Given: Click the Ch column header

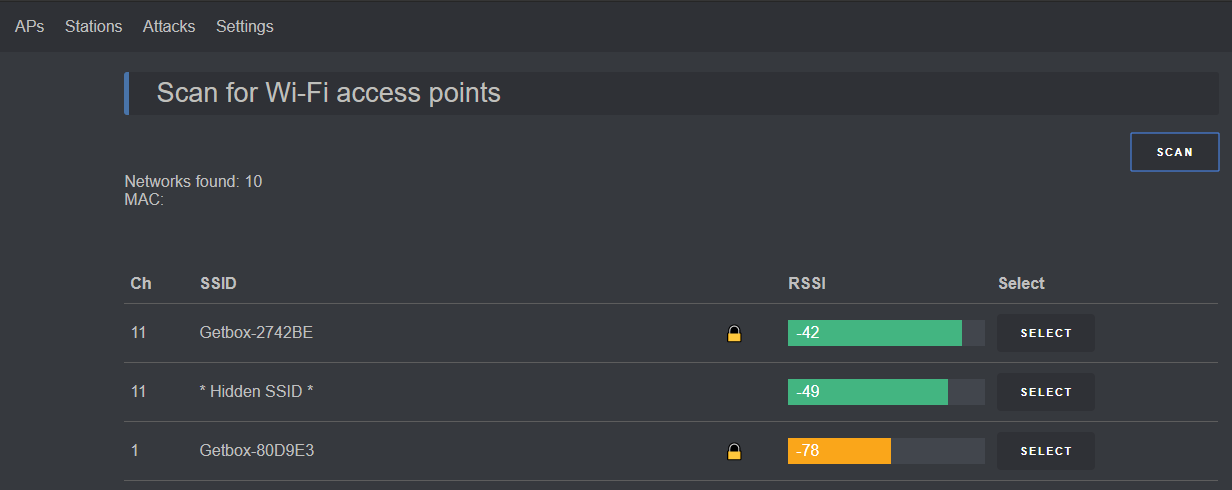Looking at the screenshot, I should tap(141, 284).
